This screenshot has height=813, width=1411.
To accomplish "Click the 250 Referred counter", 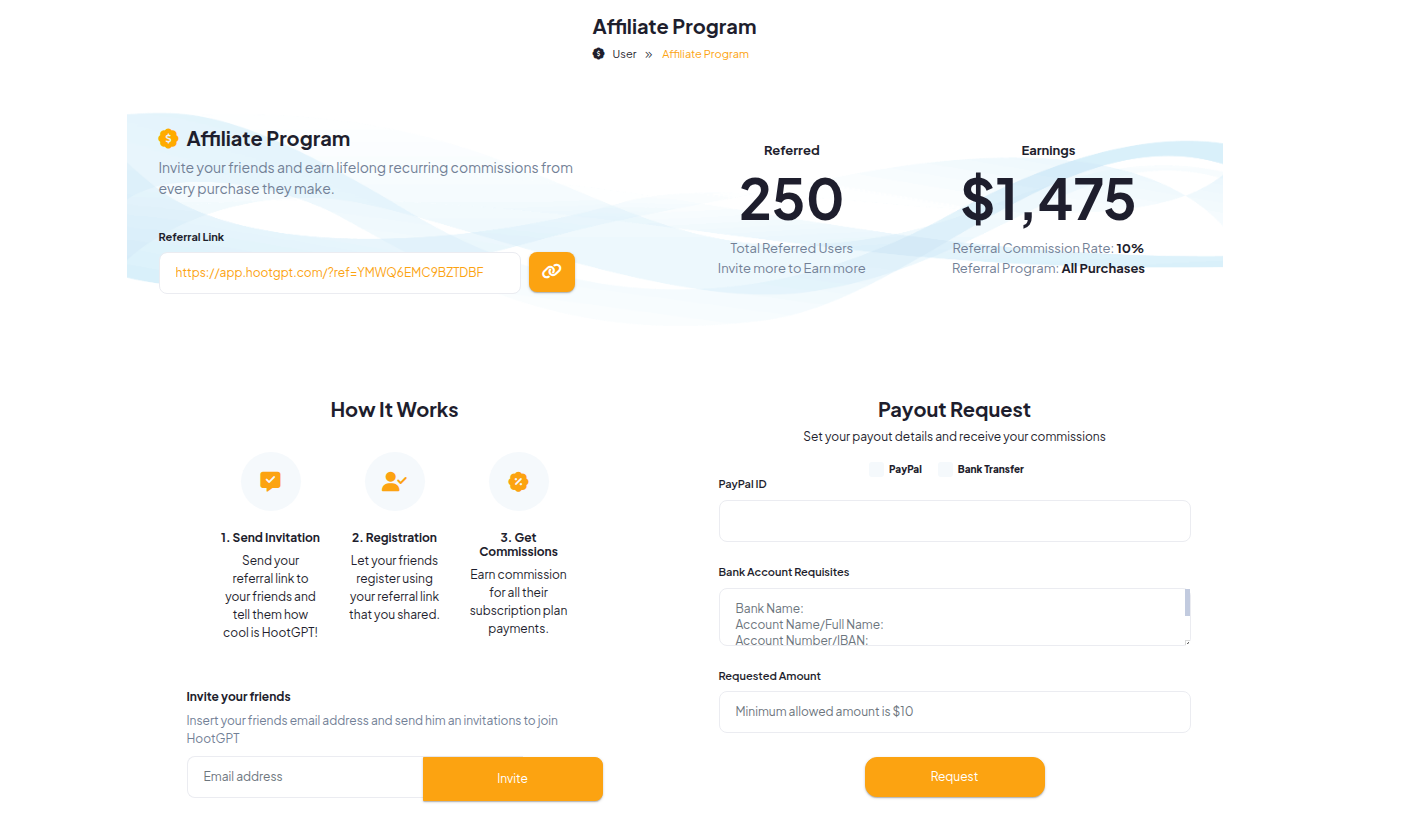I will click(x=791, y=199).
